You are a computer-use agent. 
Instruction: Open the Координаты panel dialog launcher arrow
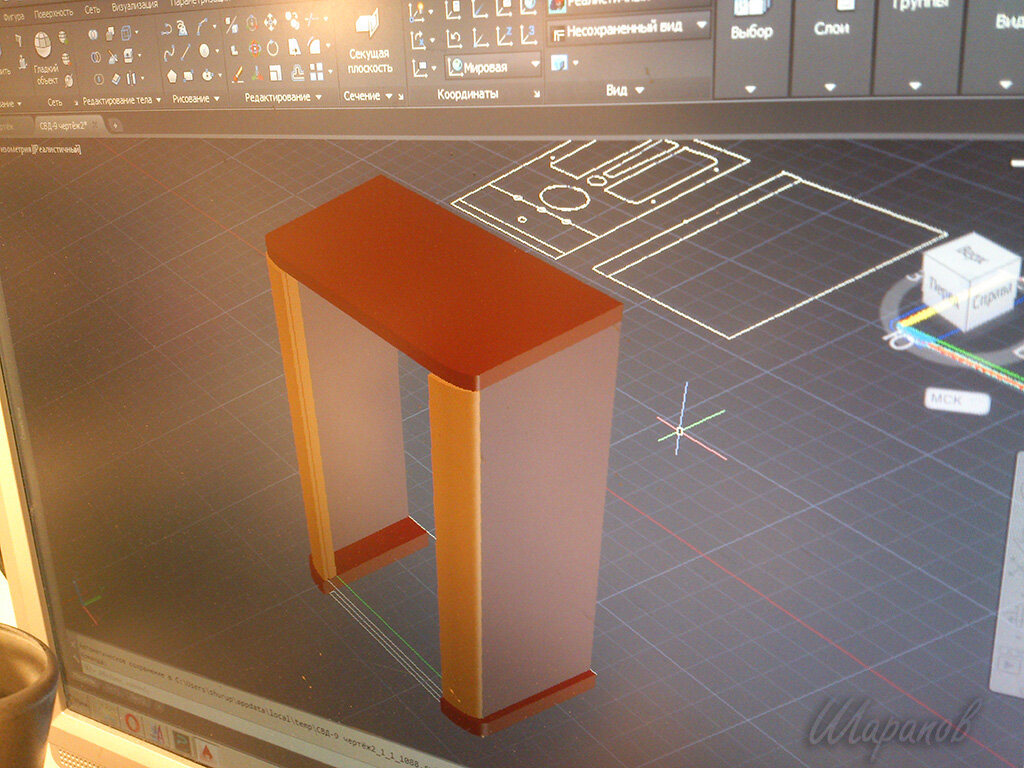(537, 95)
